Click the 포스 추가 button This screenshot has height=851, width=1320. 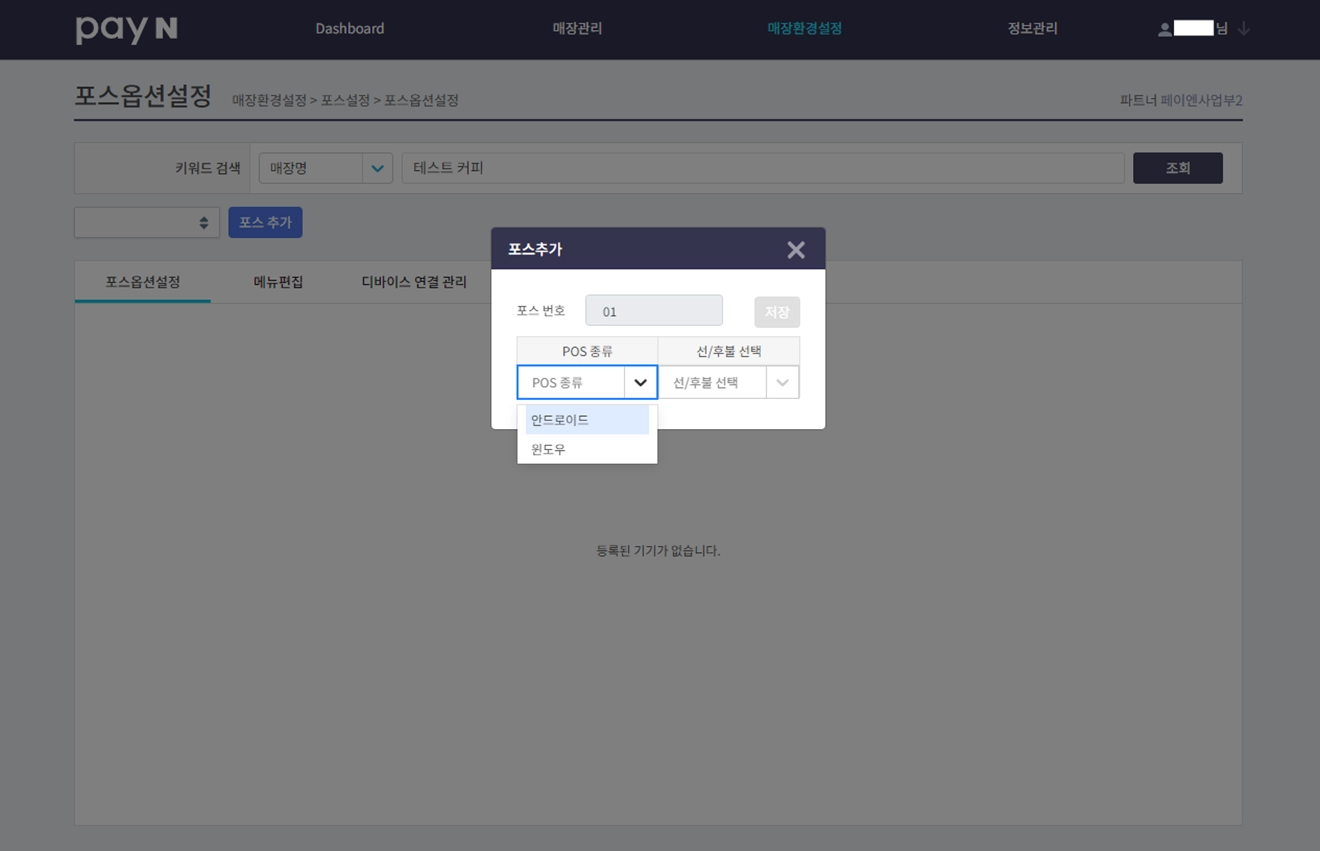[265, 222]
